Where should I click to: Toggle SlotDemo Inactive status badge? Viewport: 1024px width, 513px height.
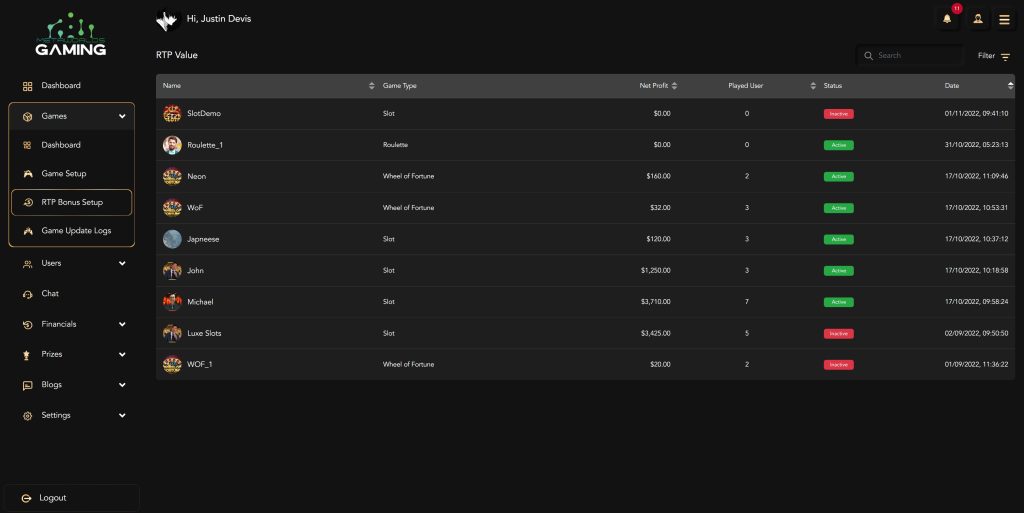pyautogui.click(x=838, y=114)
